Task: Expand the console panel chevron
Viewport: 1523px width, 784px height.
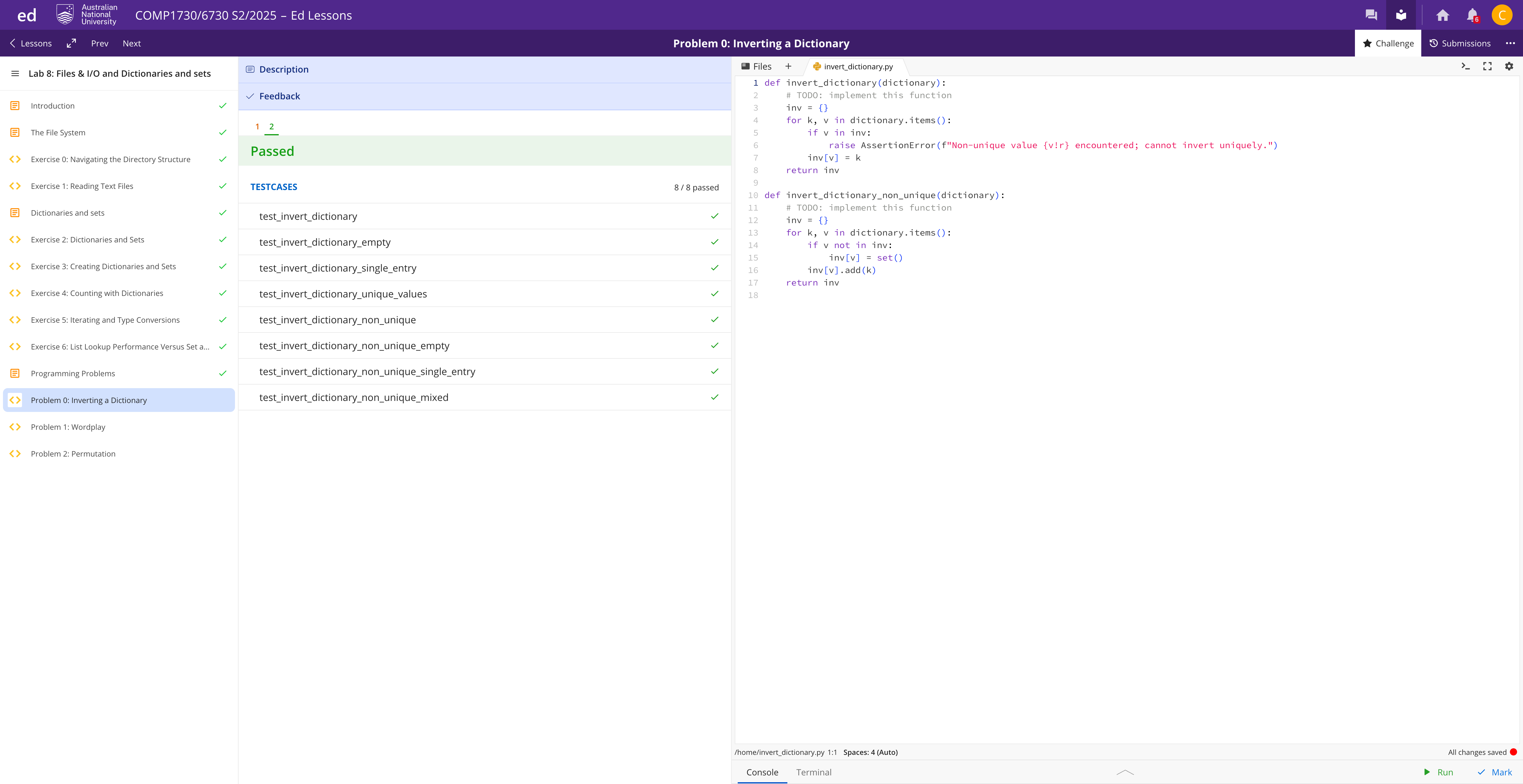Action: pos(1125,772)
